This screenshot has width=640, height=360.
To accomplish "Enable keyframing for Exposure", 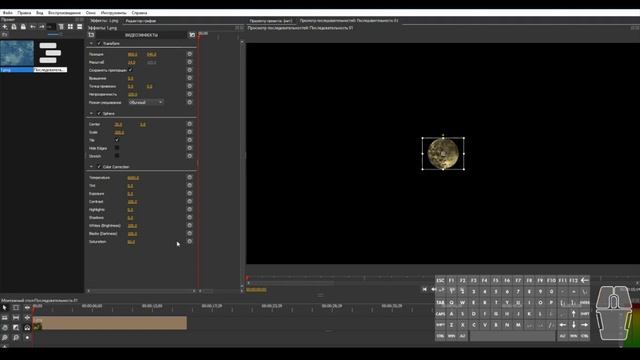I will (189, 193).
